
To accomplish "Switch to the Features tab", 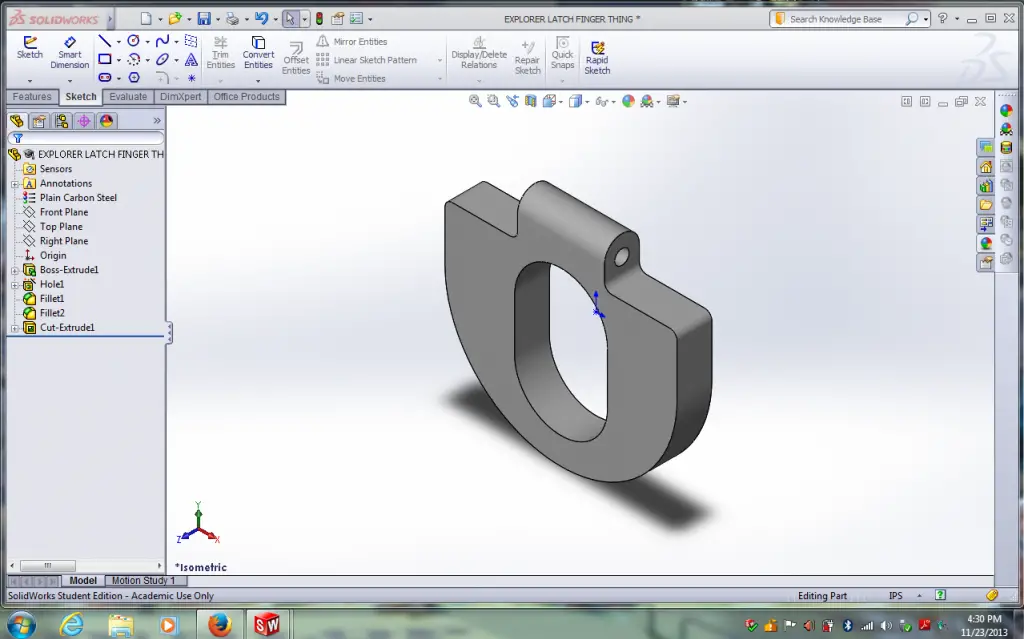I will tap(31, 97).
